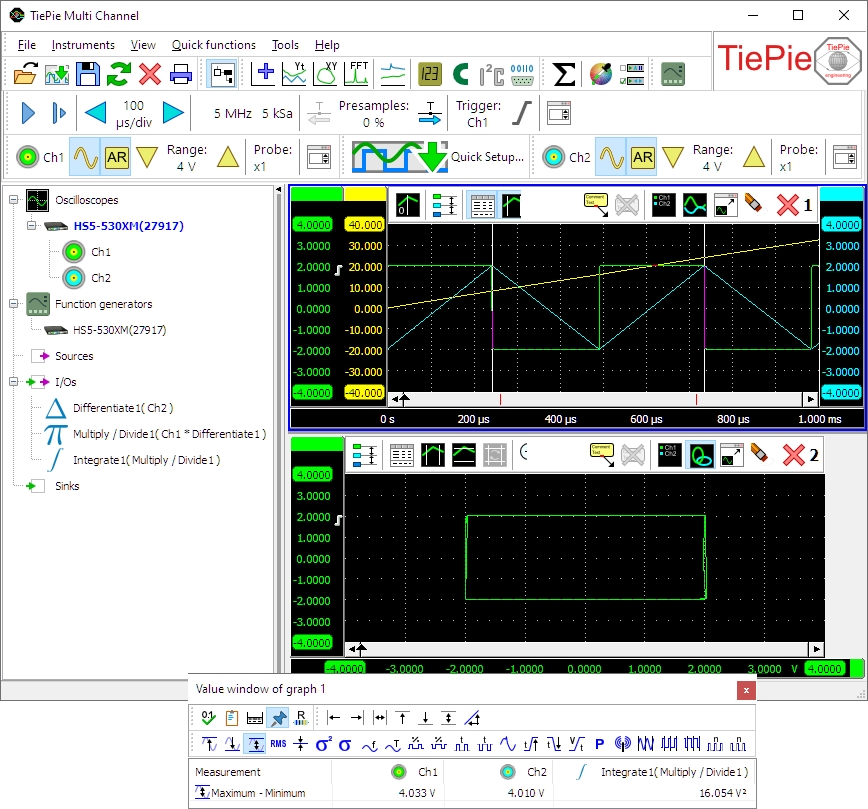Collapse the Function generators tree node
This screenshot has height=809, width=868.
[14, 304]
